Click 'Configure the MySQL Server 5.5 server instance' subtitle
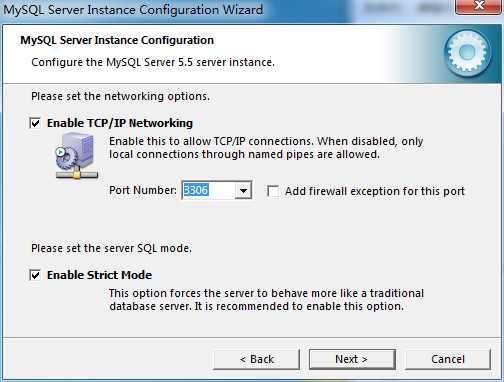Viewport: 504px width, 382px height. (x=153, y=62)
